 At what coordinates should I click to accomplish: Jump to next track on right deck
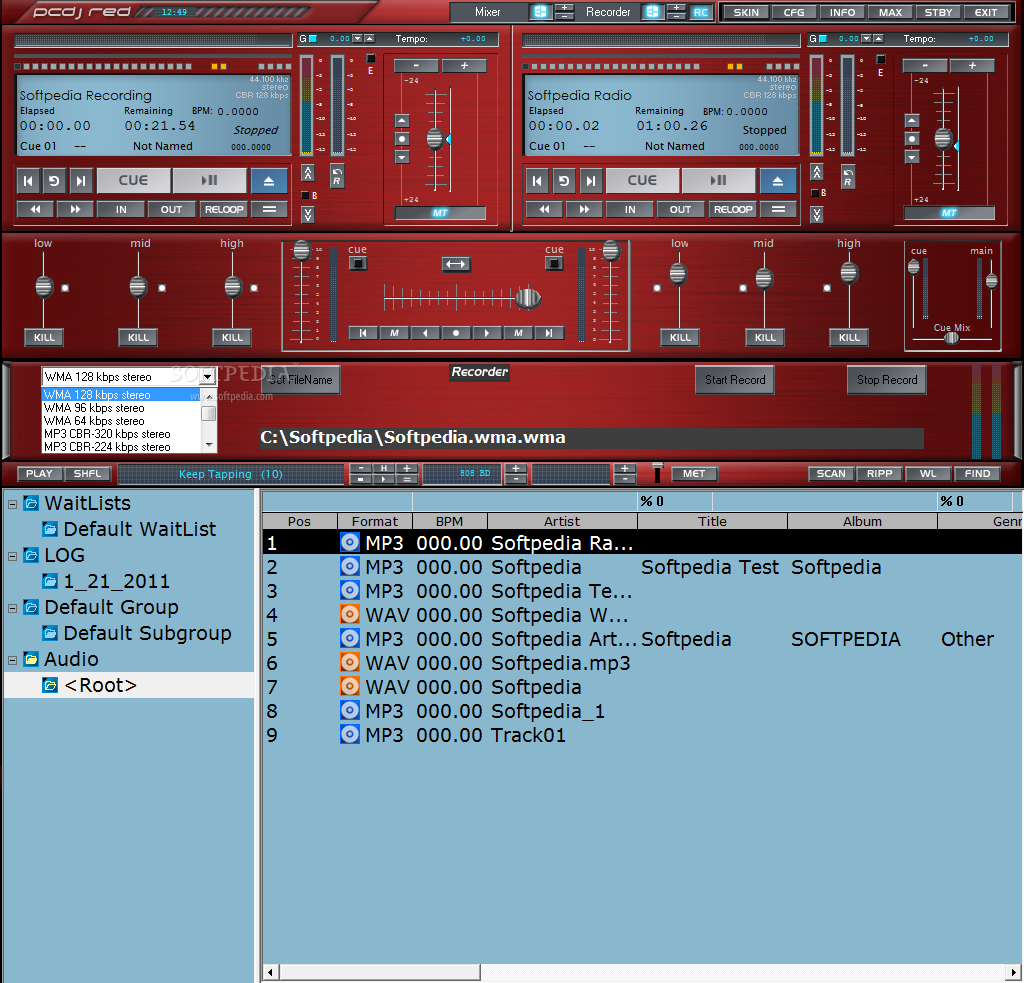point(590,181)
